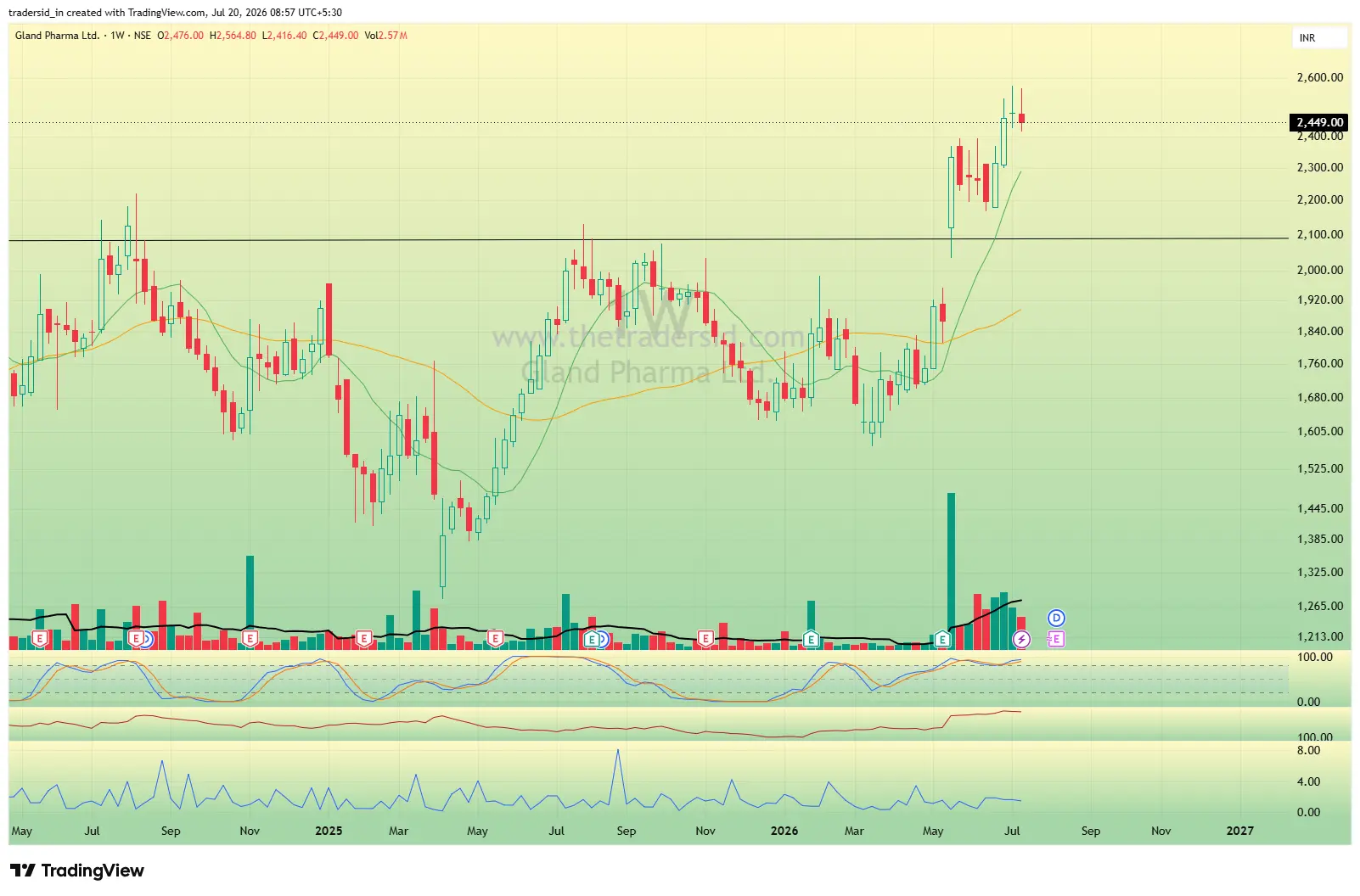This screenshot has width=1360, height=896.
Task: Click the 1,840.00 price axis label
Action: [1320, 331]
